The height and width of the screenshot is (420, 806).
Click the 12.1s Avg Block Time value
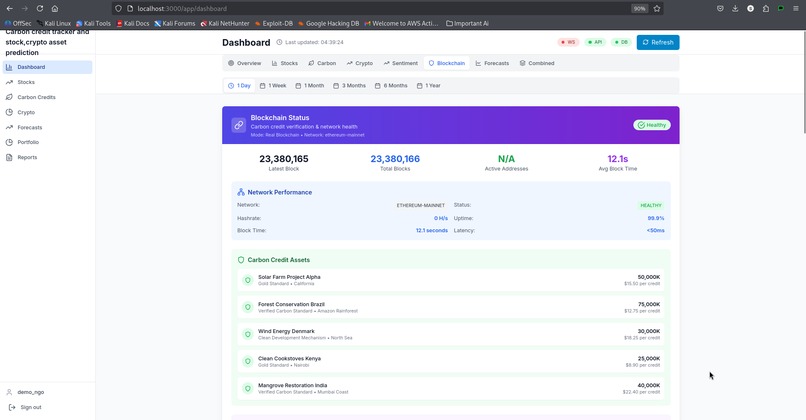pos(617,159)
